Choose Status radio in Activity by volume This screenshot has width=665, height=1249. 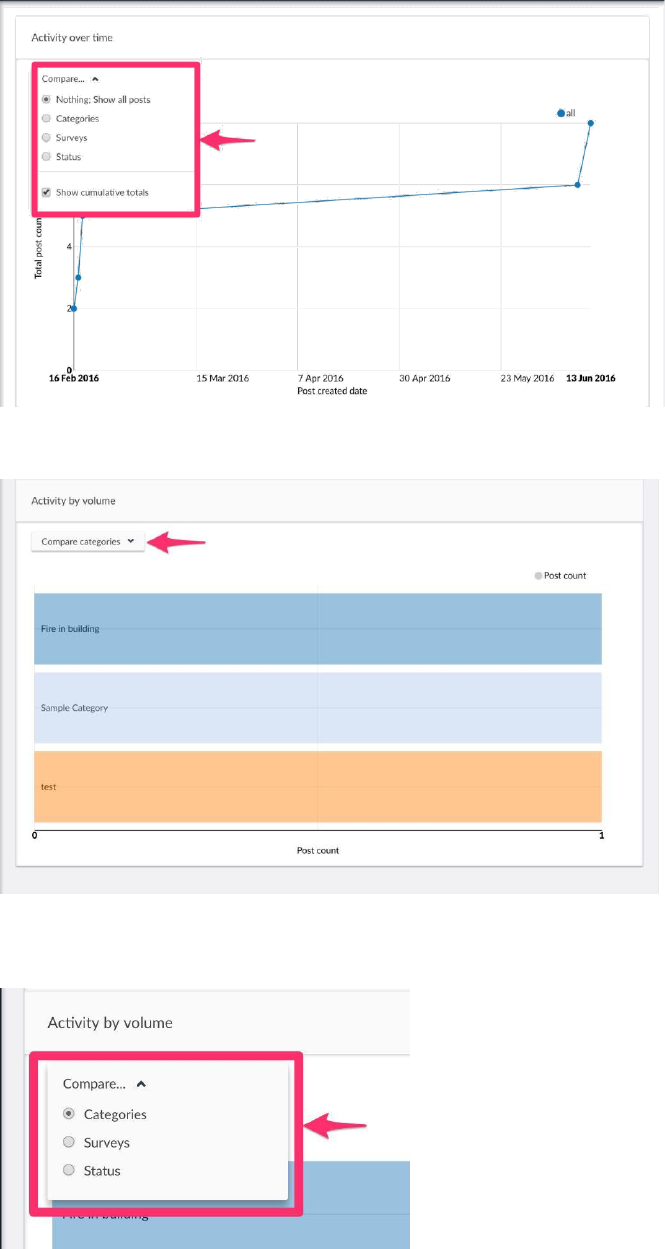(69, 1170)
